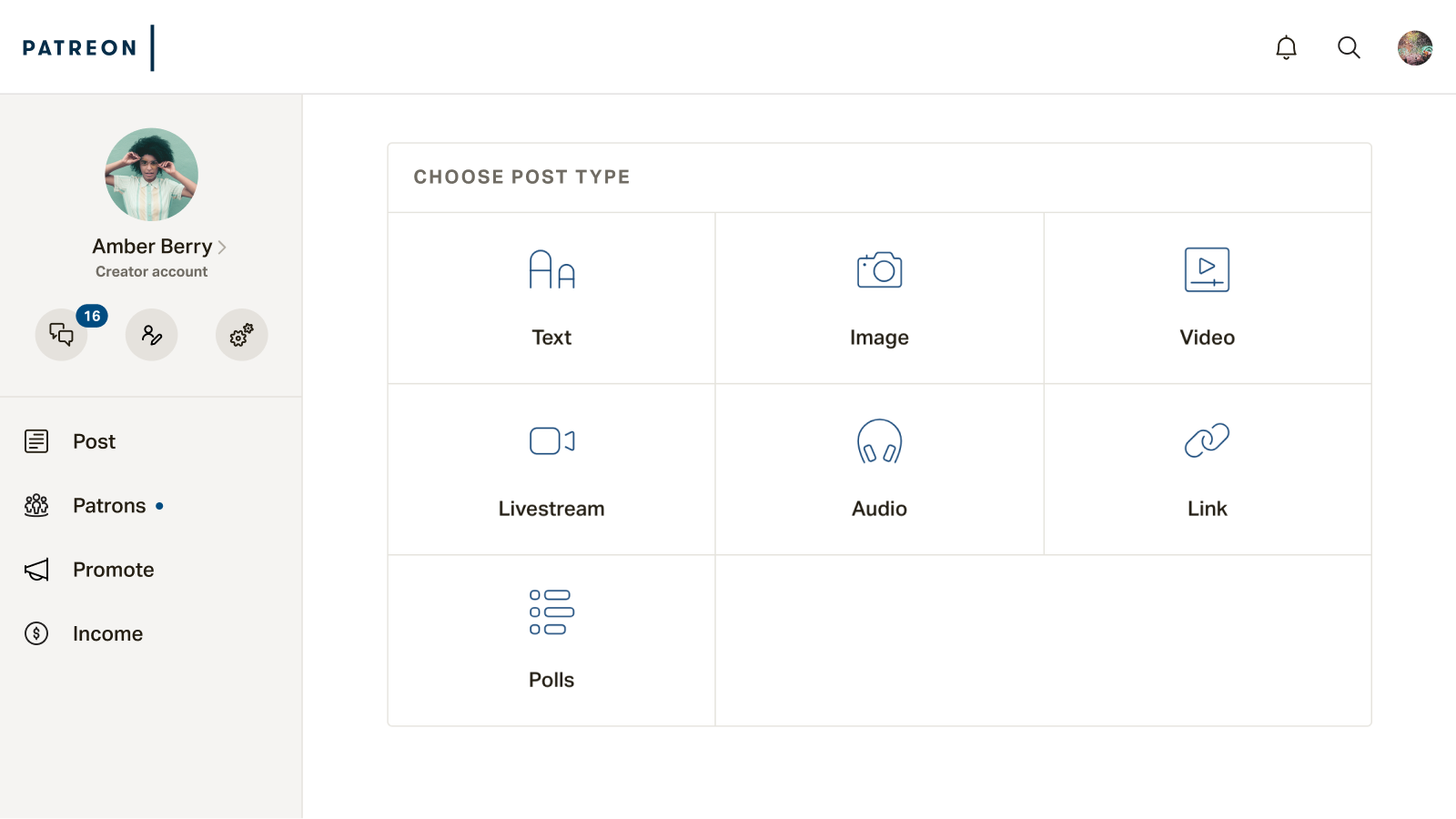This screenshot has width=1456, height=819.
Task: Select the Livestream post type
Action: coord(551,470)
